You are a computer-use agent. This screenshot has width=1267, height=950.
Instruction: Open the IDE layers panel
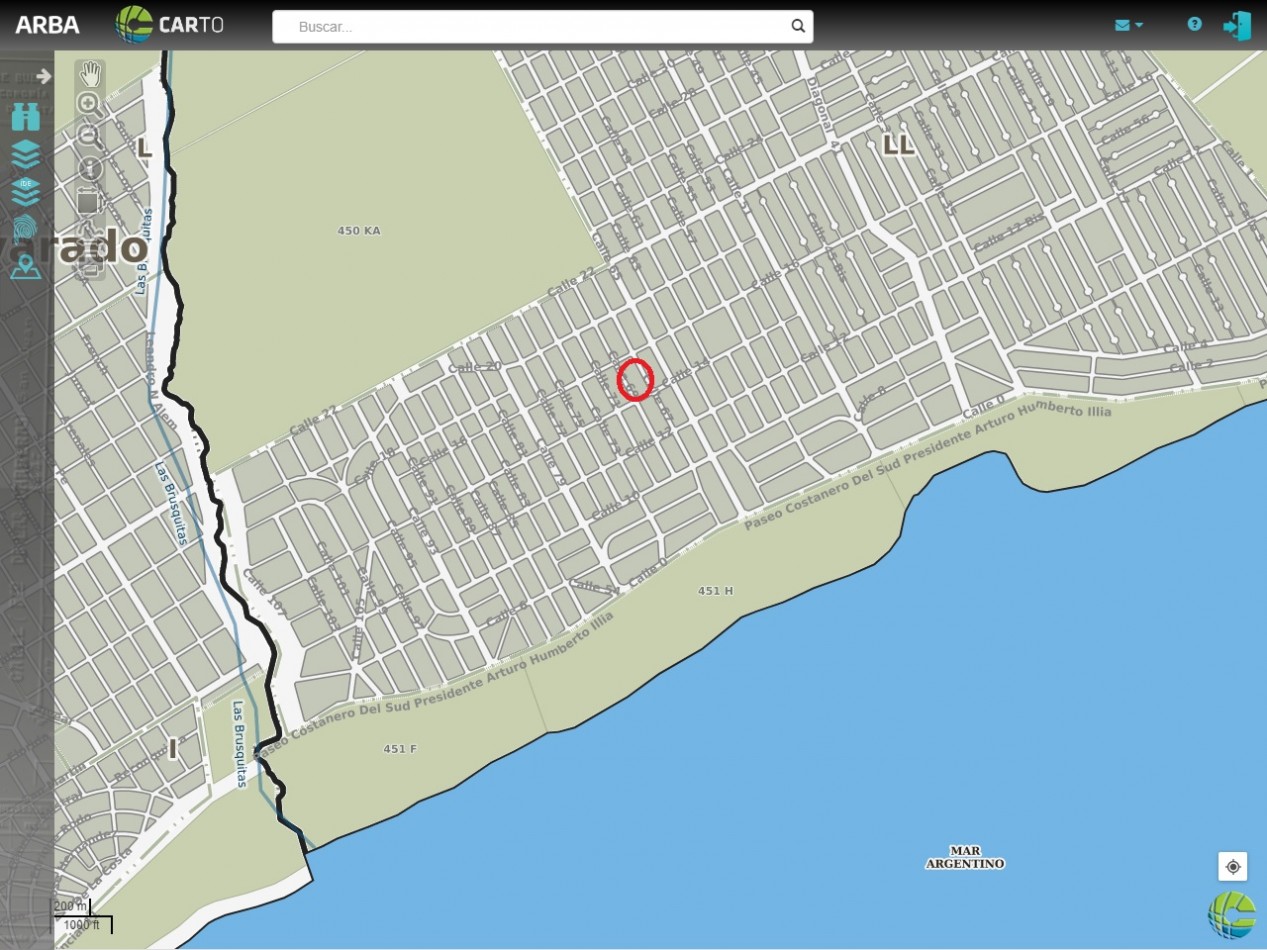26,190
